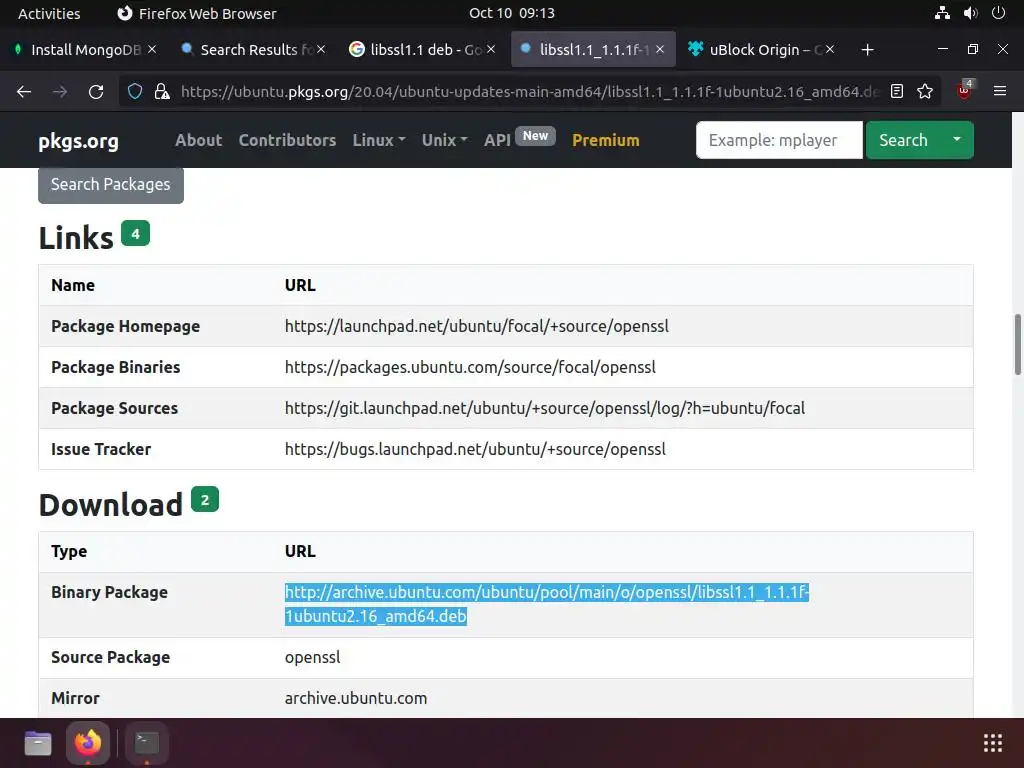The height and width of the screenshot is (768, 1024).
Task: Close the uBlock Origin tab
Action: [x=829, y=50]
